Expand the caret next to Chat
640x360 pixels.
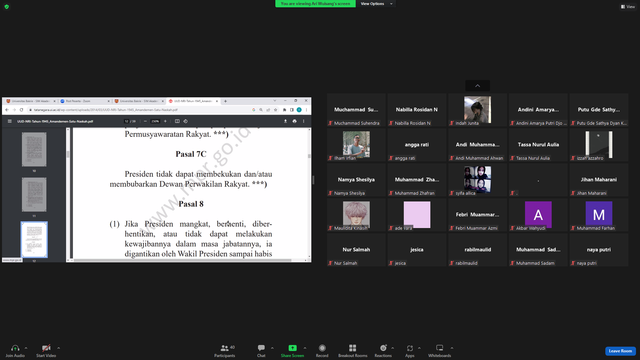(x=272, y=348)
